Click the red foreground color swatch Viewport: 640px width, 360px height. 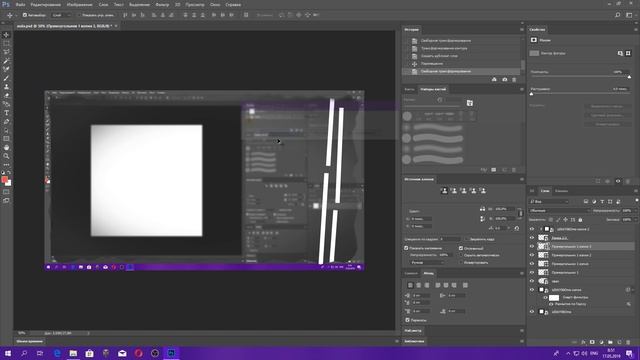4,180
